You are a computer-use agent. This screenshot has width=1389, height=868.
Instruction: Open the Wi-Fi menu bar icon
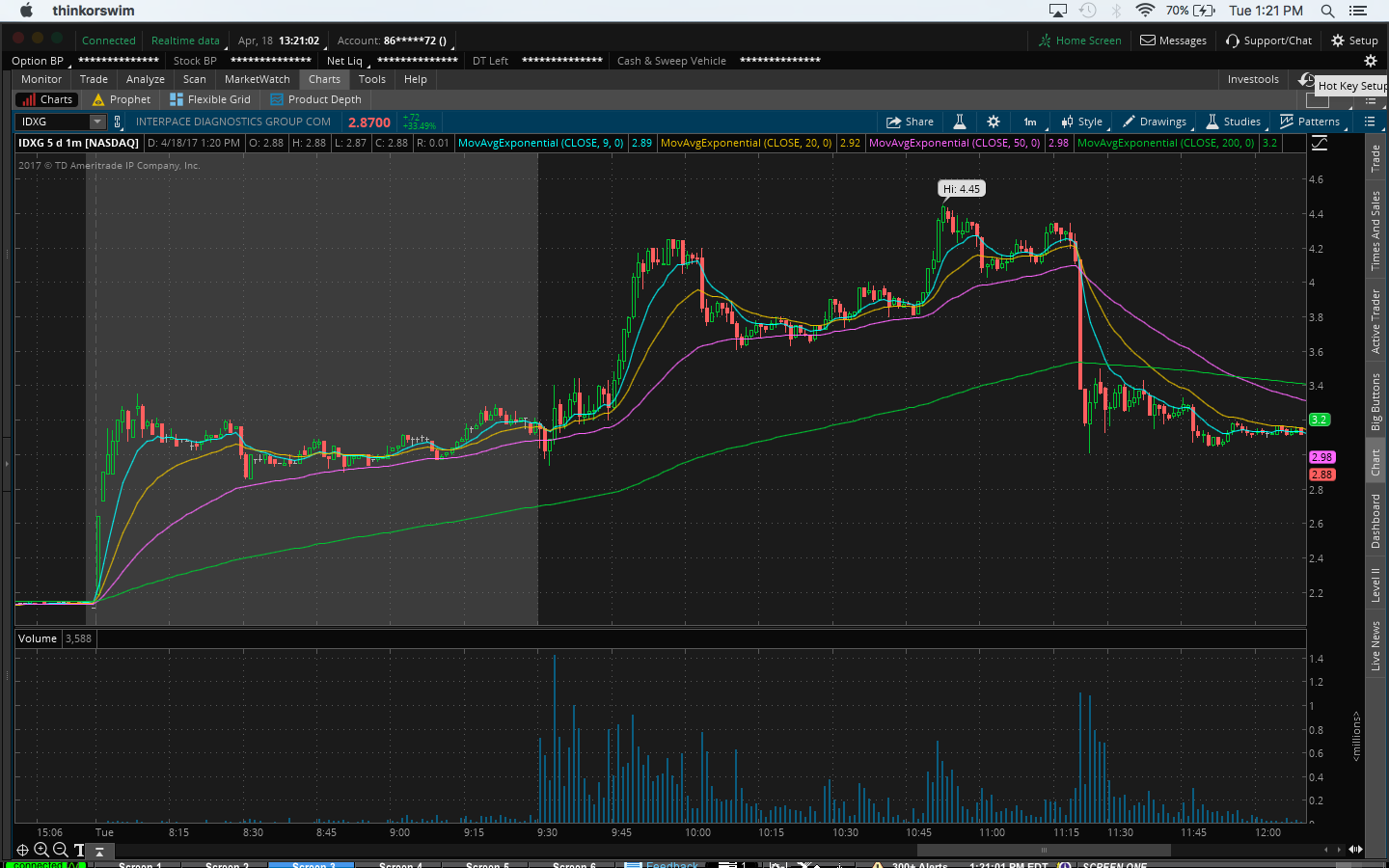[x=1145, y=11]
